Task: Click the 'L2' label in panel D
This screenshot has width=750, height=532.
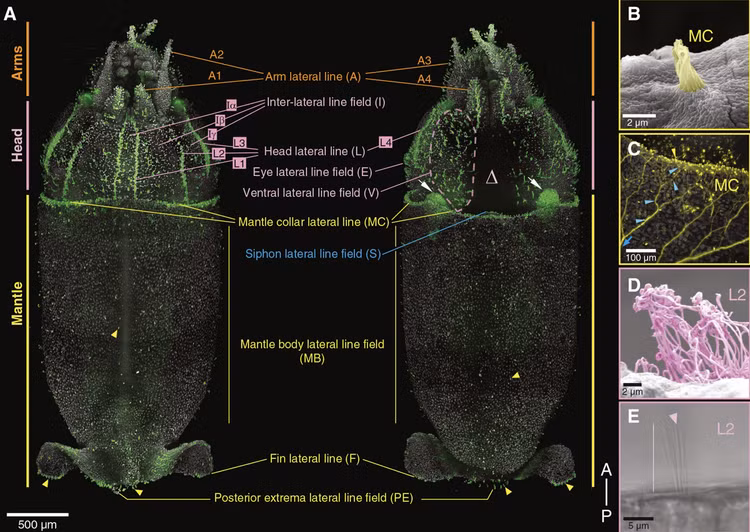Action: coord(737,295)
